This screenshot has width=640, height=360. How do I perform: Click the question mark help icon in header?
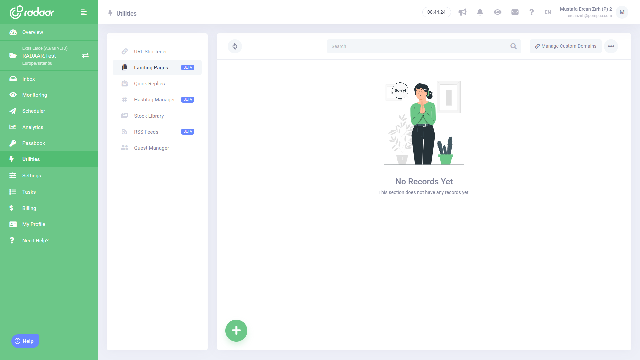tap(531, 12)
